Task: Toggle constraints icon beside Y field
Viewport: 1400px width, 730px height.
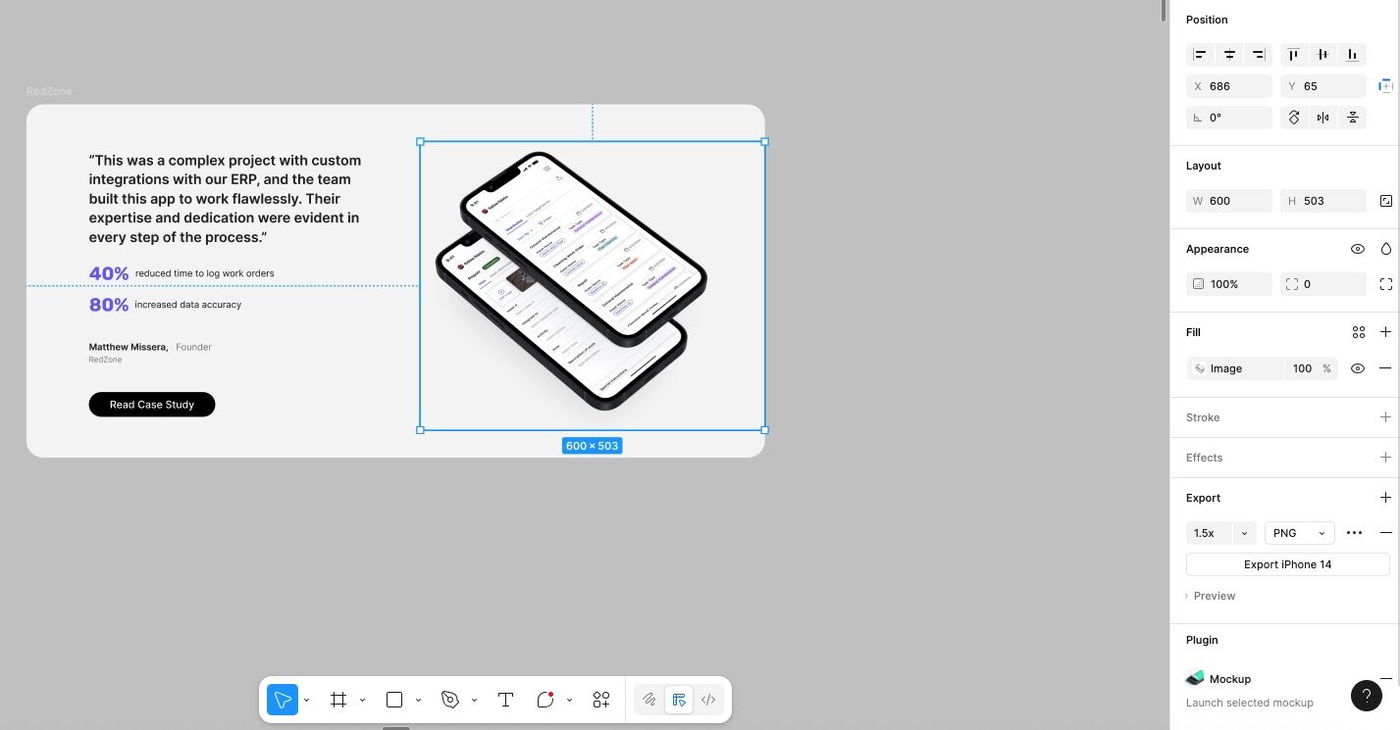Action: [1385, 86]
